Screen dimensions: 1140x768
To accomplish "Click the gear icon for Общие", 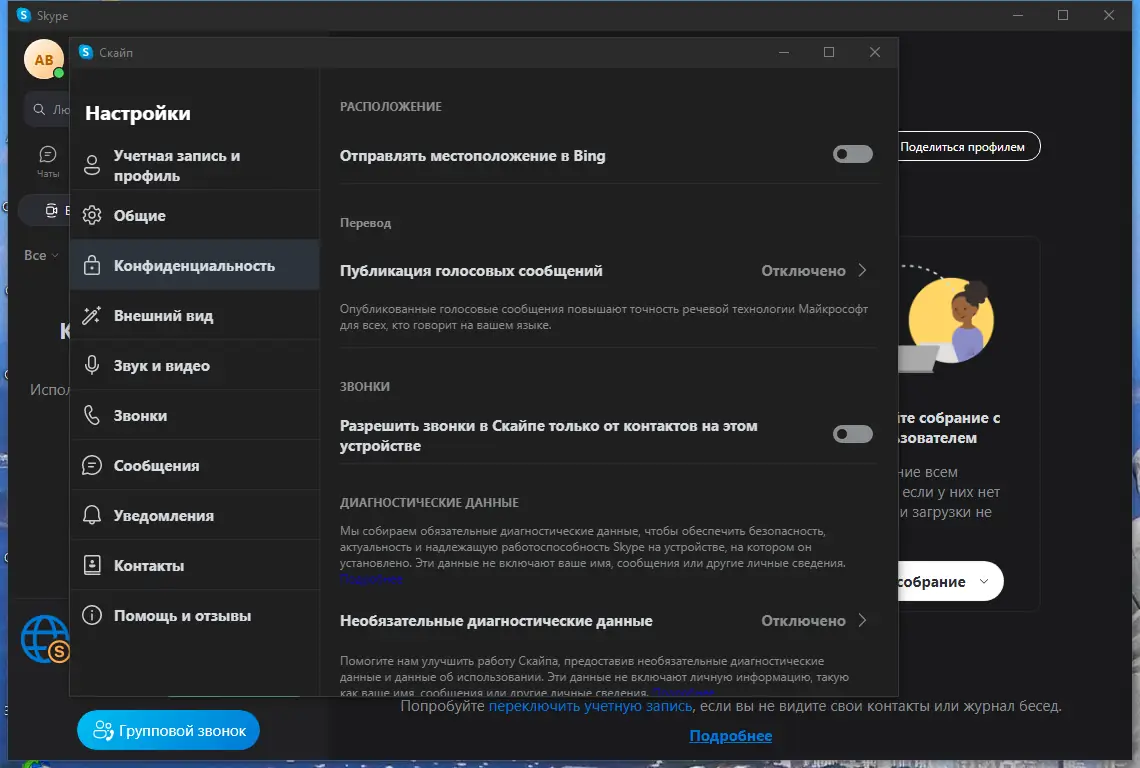I will [x=92, y=215].
